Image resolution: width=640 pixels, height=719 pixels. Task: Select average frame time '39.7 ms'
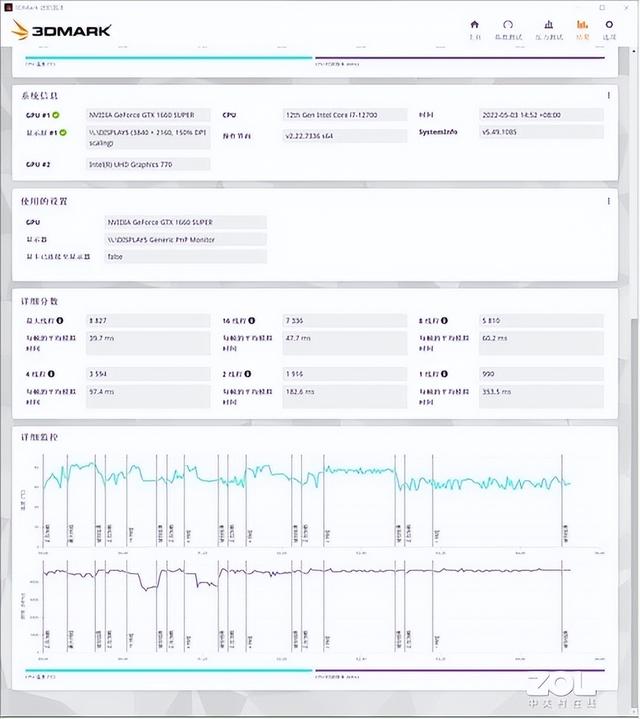tap(148, 343)
